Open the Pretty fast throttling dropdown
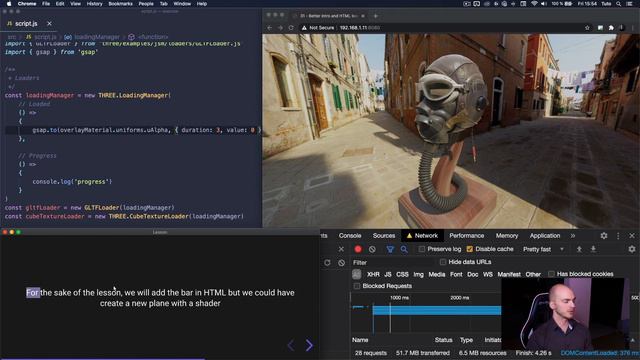The width and height of the screenshot is (640, 360). pos(543,249)
